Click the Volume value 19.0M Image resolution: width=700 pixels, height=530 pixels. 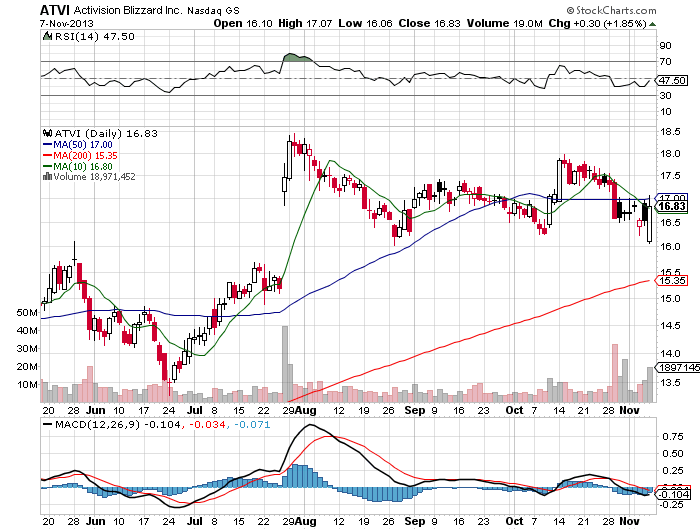click(528, 23)
